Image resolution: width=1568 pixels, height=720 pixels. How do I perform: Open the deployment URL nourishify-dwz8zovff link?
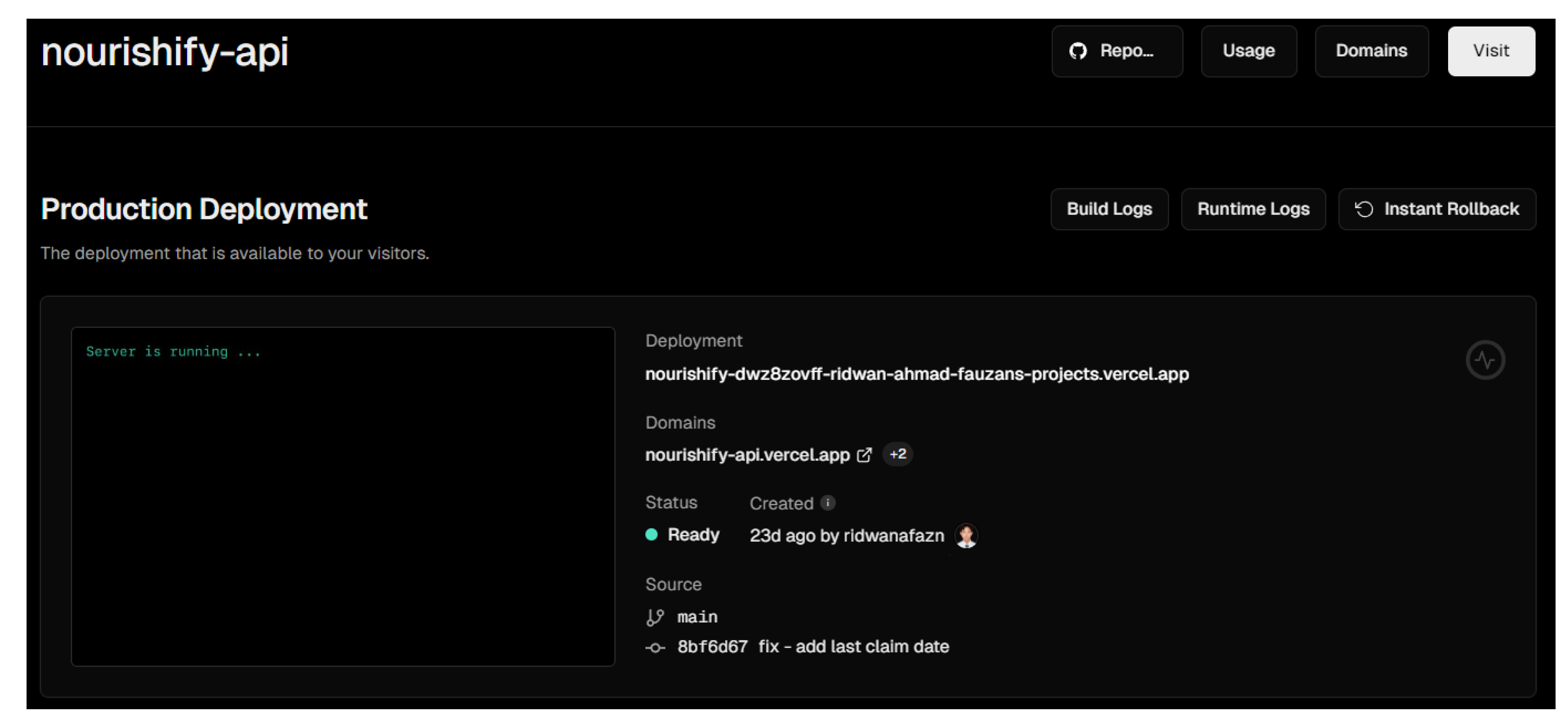(x=916, y=374)
